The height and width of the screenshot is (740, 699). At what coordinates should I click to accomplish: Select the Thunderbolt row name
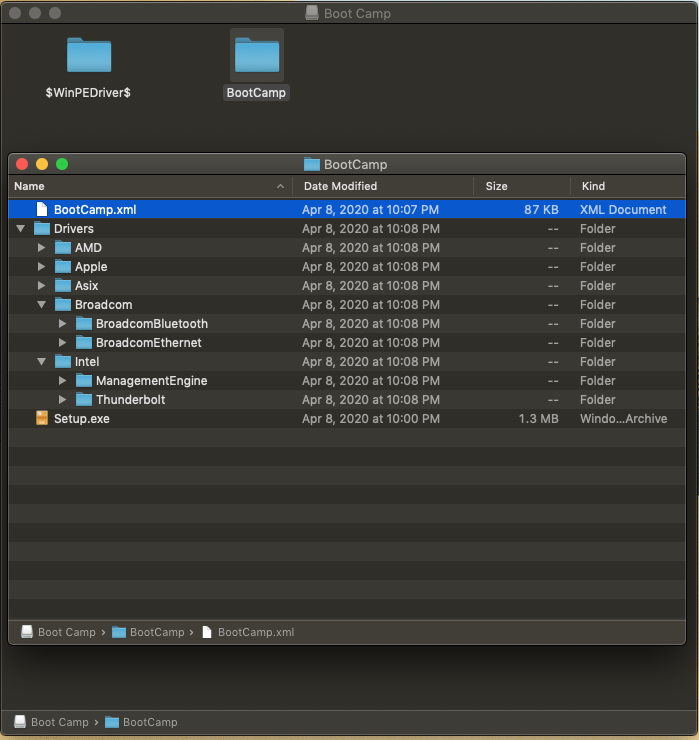pos(131,400)
